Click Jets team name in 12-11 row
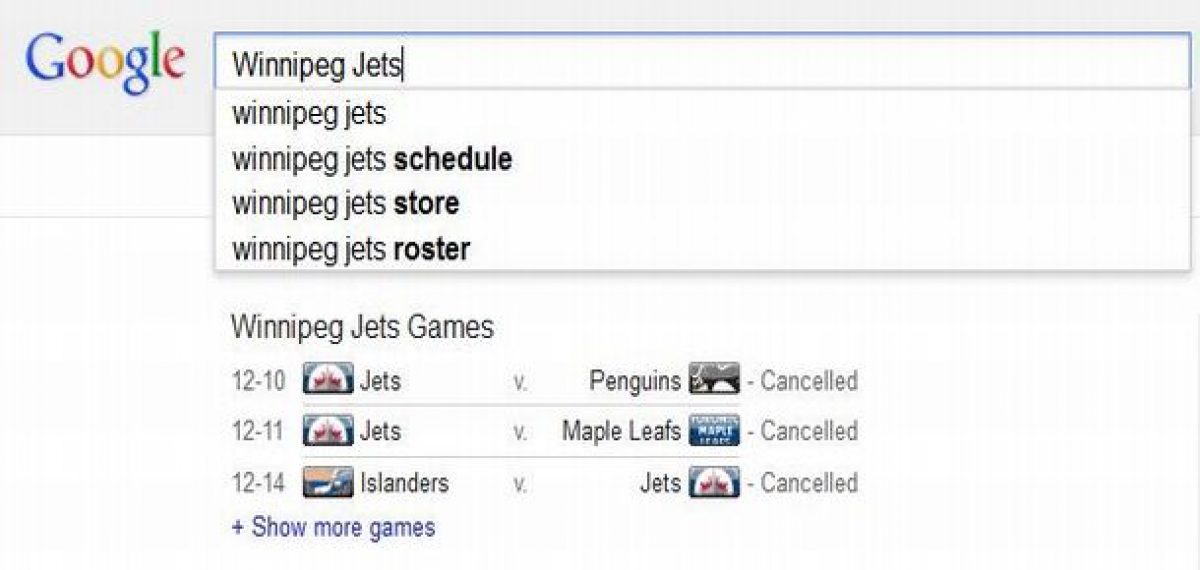 pyautogui.click(x=380, y=431)
